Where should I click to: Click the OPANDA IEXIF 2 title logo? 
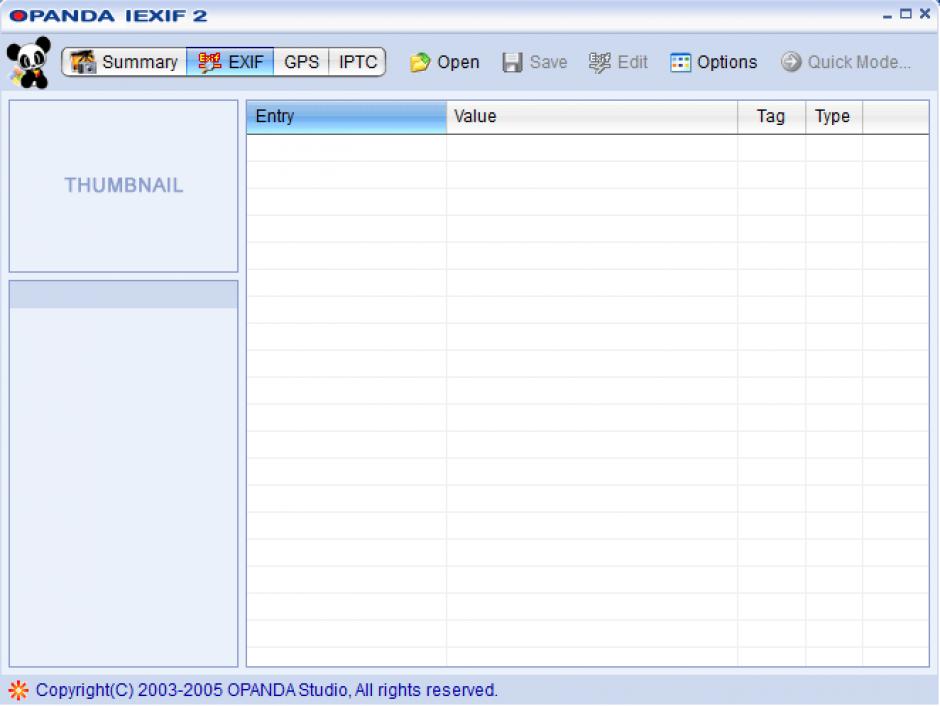pos(109,16)
